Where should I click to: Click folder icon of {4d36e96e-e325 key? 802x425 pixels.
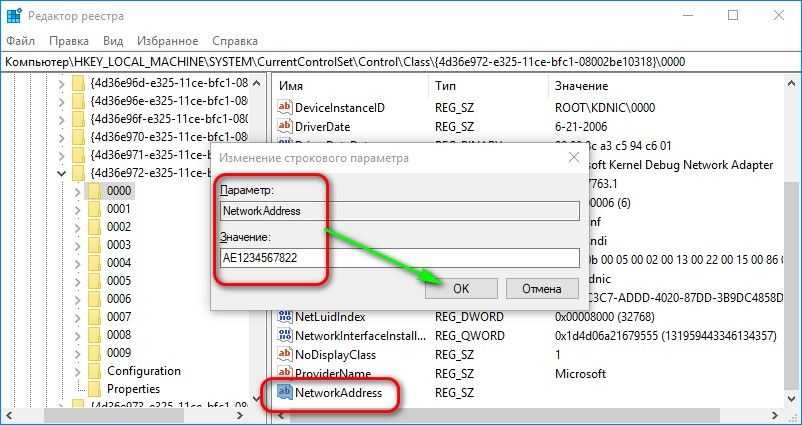point(78,101)
